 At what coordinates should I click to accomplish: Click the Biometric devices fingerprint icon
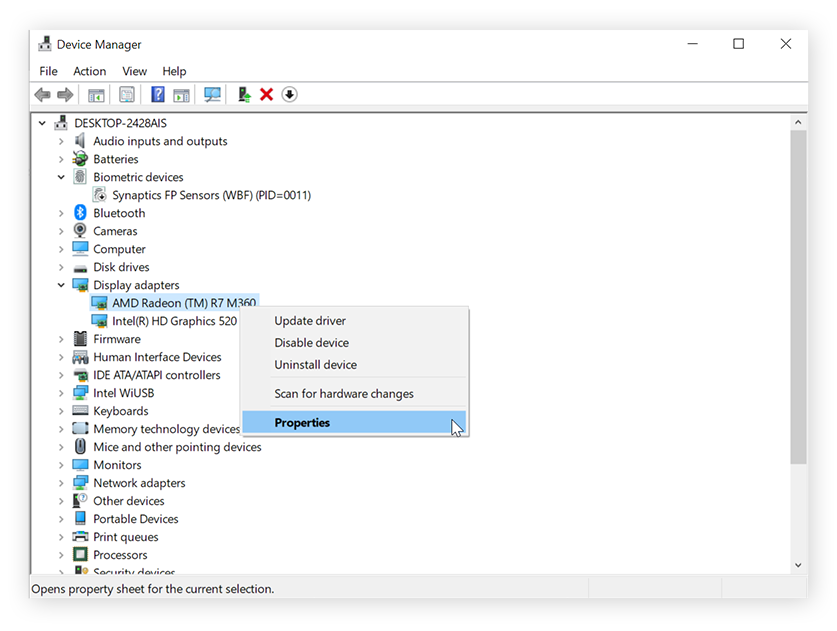coord(80,177)
